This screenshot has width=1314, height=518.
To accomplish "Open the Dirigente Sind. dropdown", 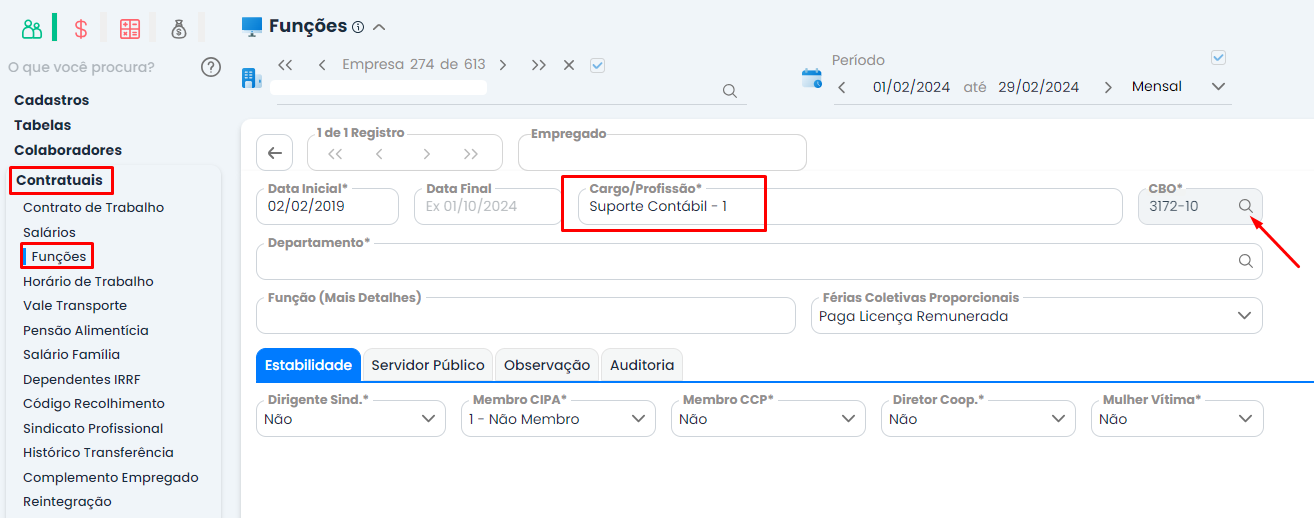I will pyautogui.click(x=351, y=419).
